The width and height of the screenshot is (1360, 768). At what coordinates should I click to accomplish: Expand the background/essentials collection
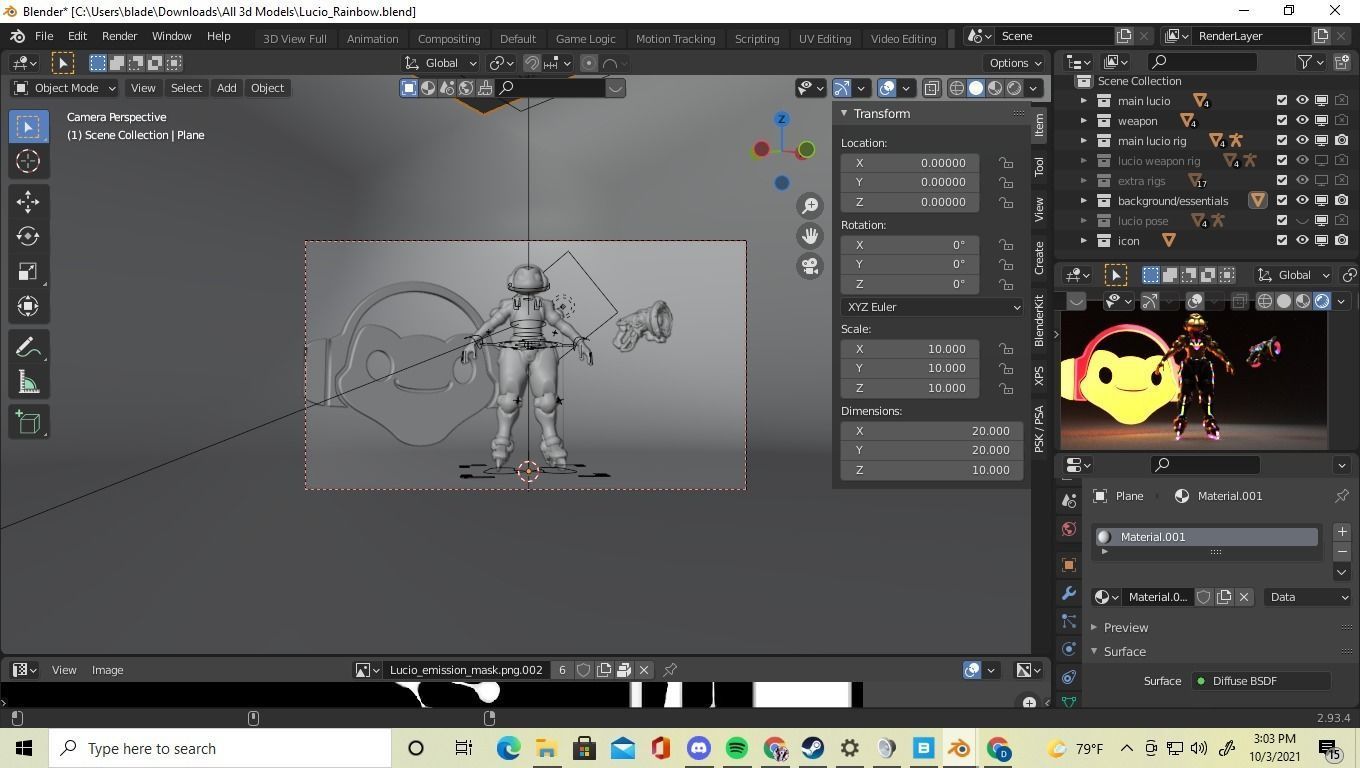(1083, 201)
